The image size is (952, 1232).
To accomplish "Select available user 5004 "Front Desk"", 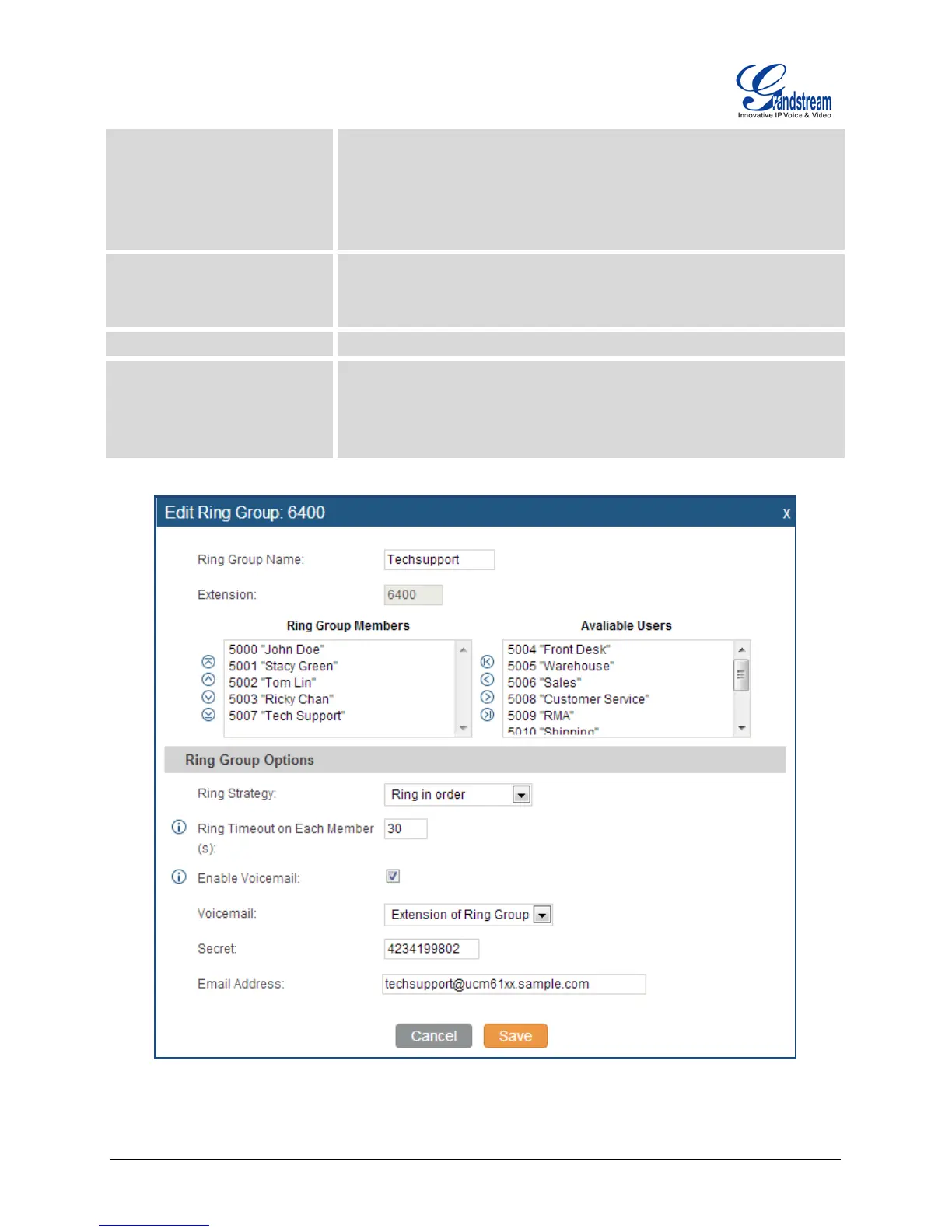I will (559, 649).
